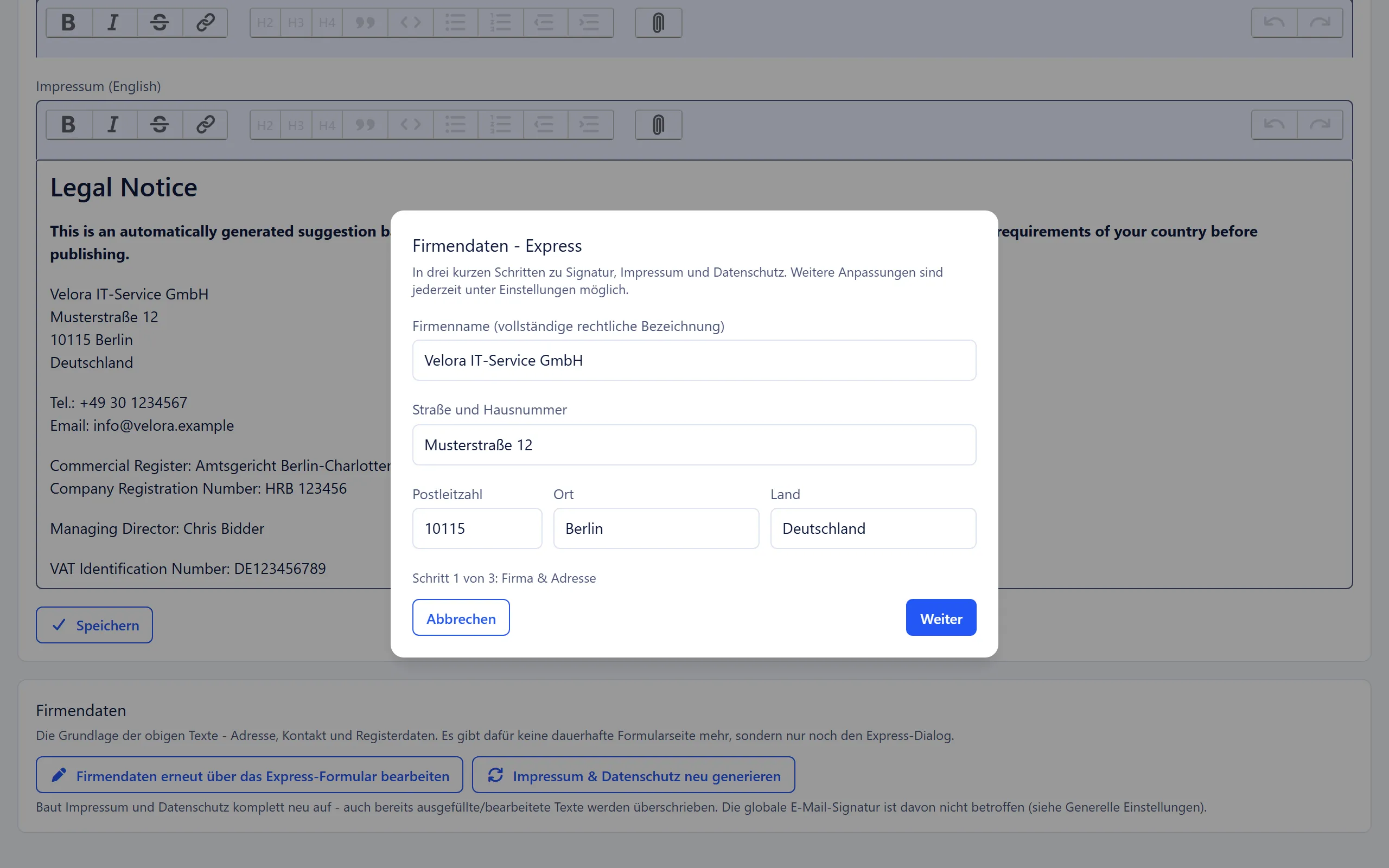Proceed with the Weiter button
The image size is (1389, 868).
coord(941,618)
